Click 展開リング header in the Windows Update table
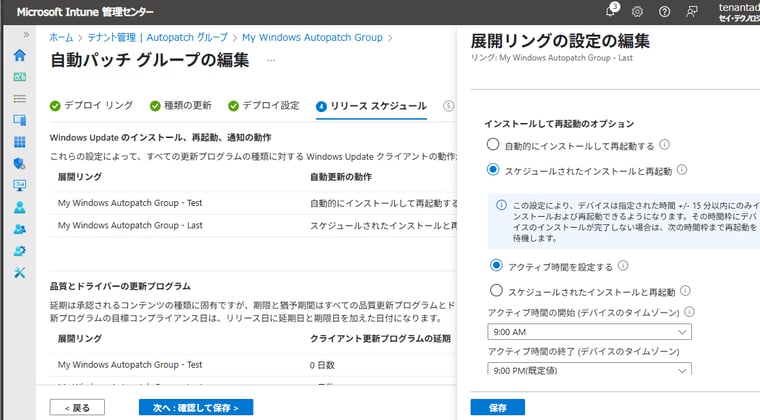The height and width of the screenshot is (420, 760). tap(79, 177)
